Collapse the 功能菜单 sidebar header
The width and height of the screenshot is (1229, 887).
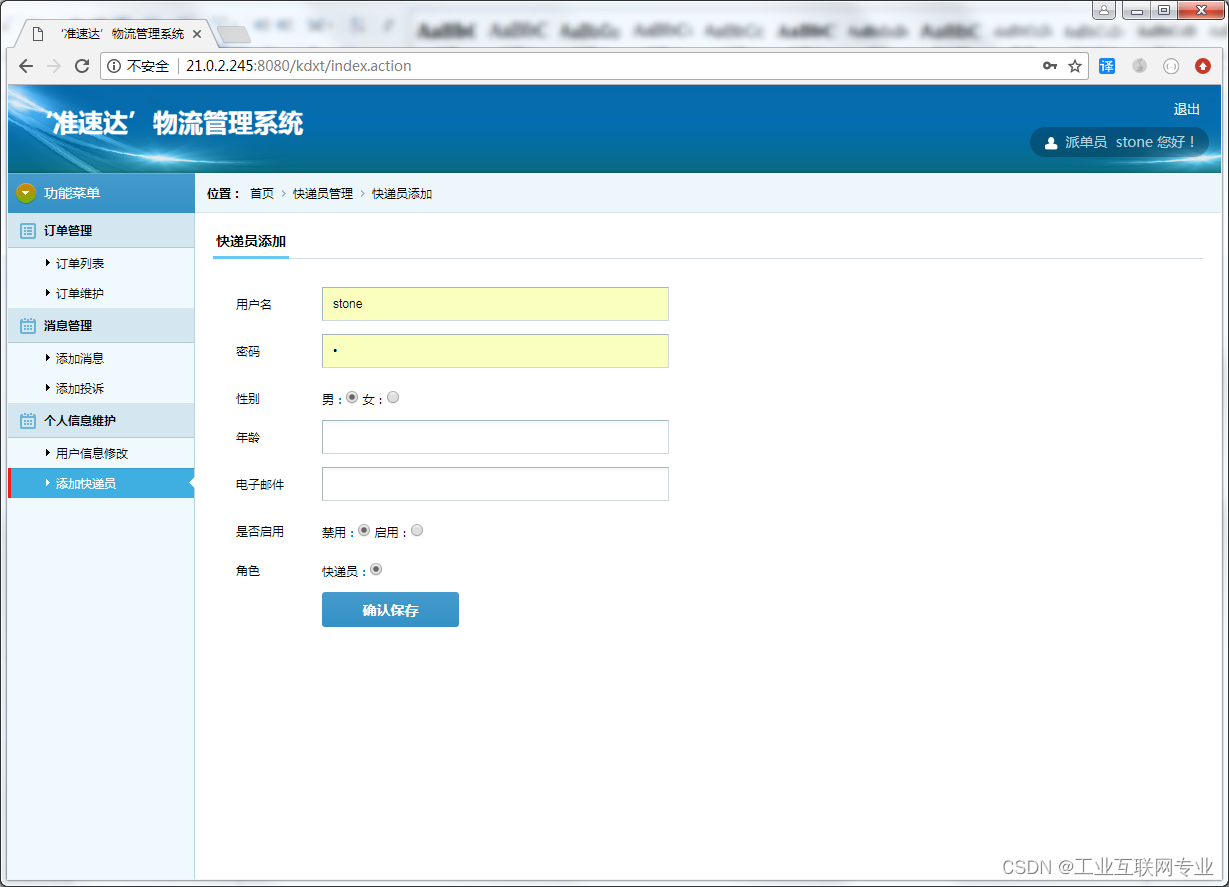point(101,193)
